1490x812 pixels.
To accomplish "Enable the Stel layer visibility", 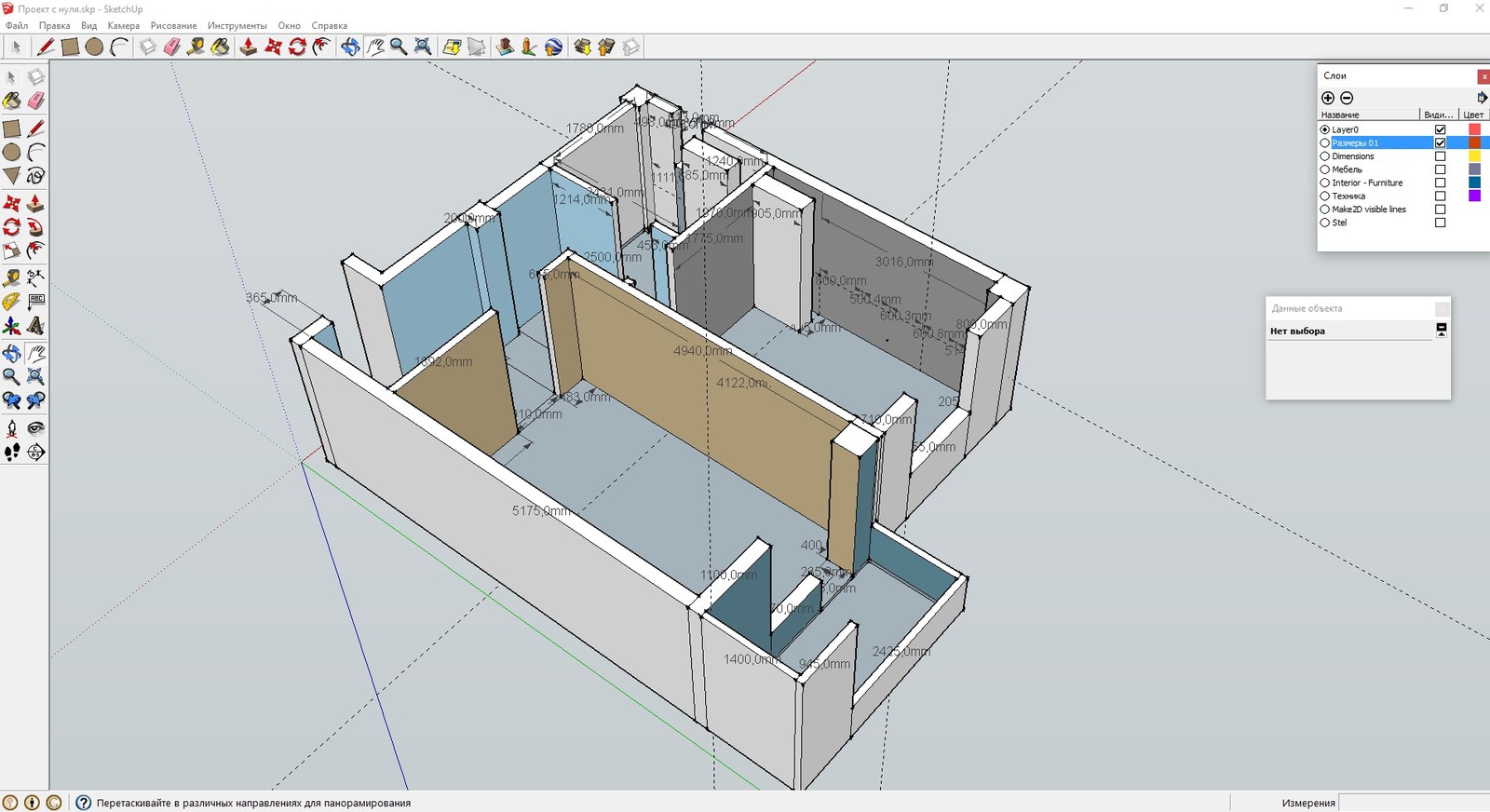I will 1440,223.
